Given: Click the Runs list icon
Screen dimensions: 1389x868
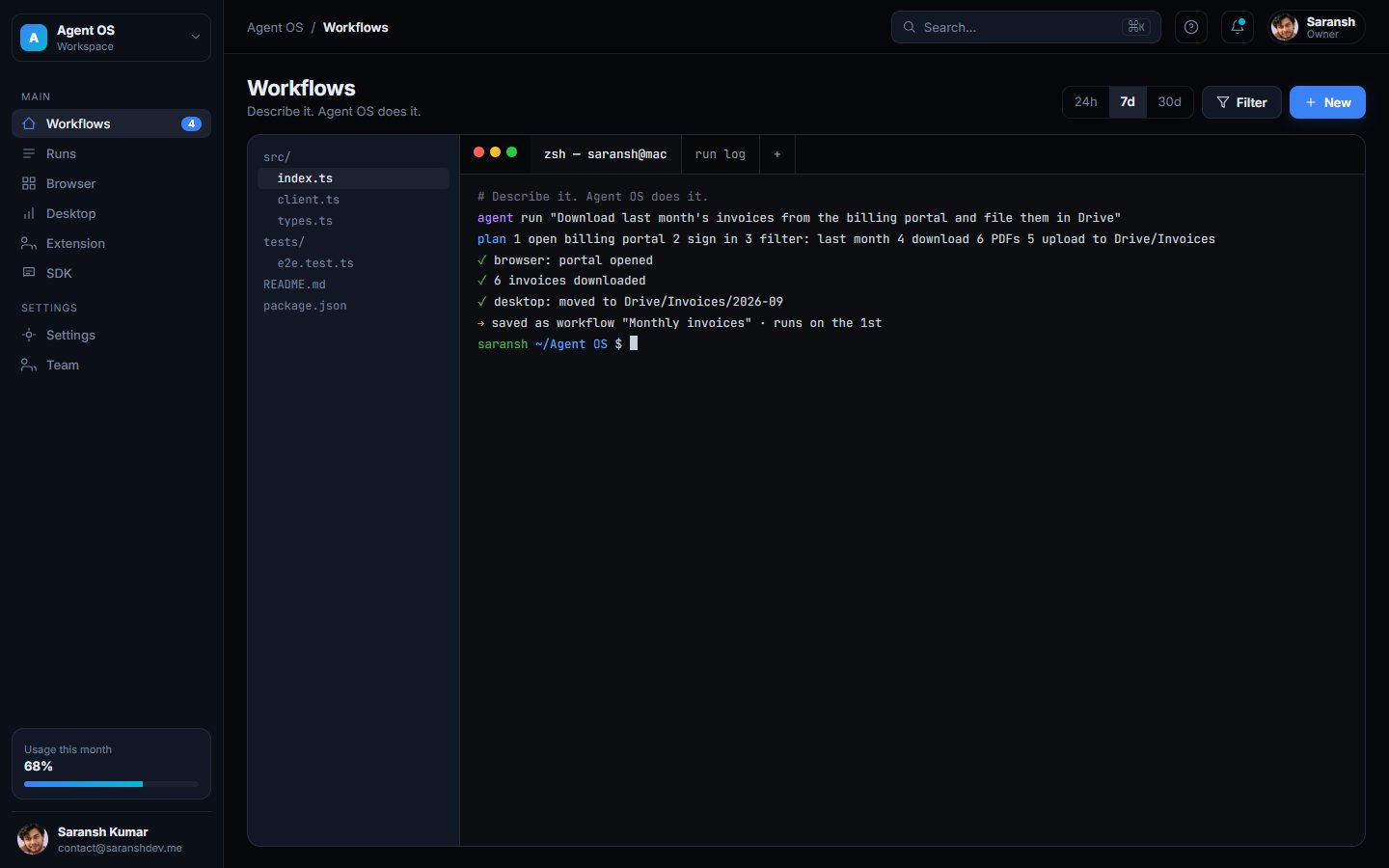Looking at the screenshot, I should (29, 153).
